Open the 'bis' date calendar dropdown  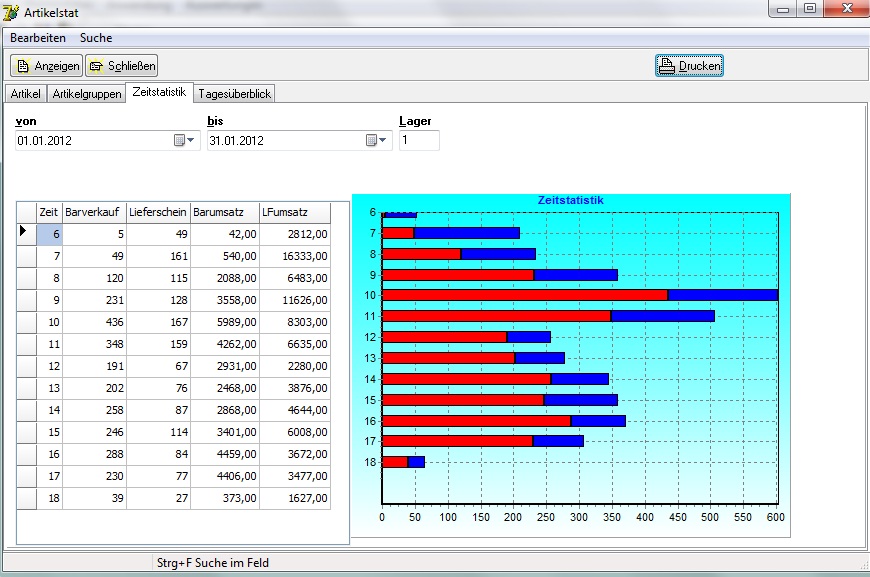[x=376, y=141]
